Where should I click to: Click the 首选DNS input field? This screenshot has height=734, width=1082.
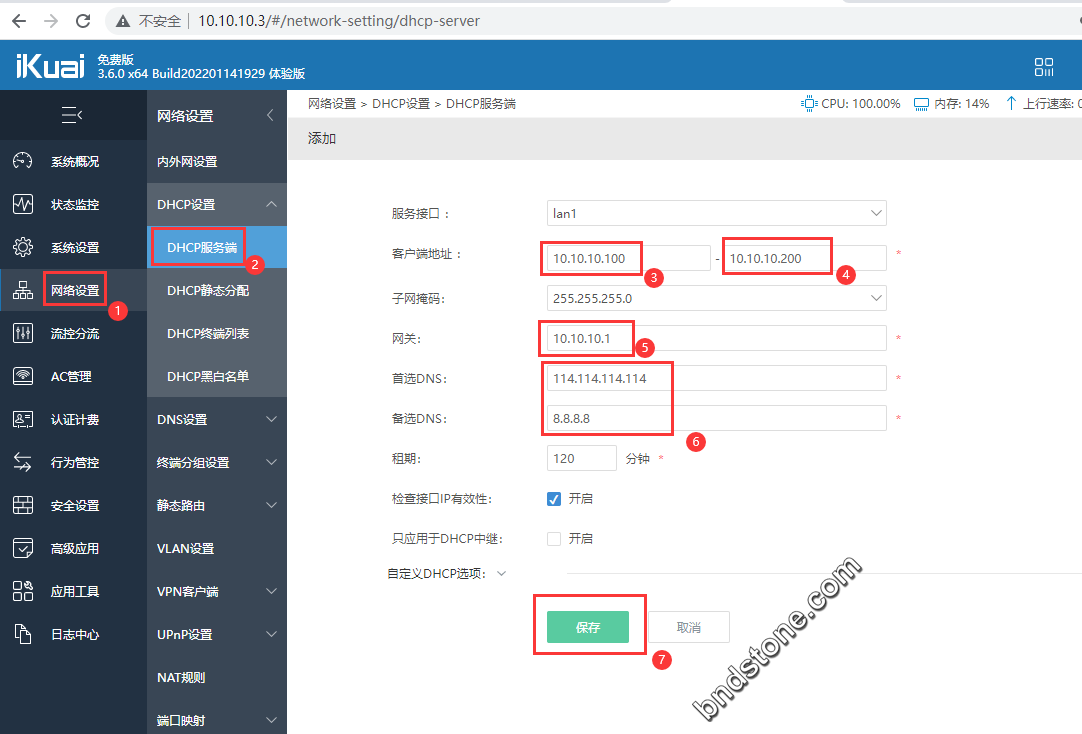pyautogui.click(x=716, y=378)
